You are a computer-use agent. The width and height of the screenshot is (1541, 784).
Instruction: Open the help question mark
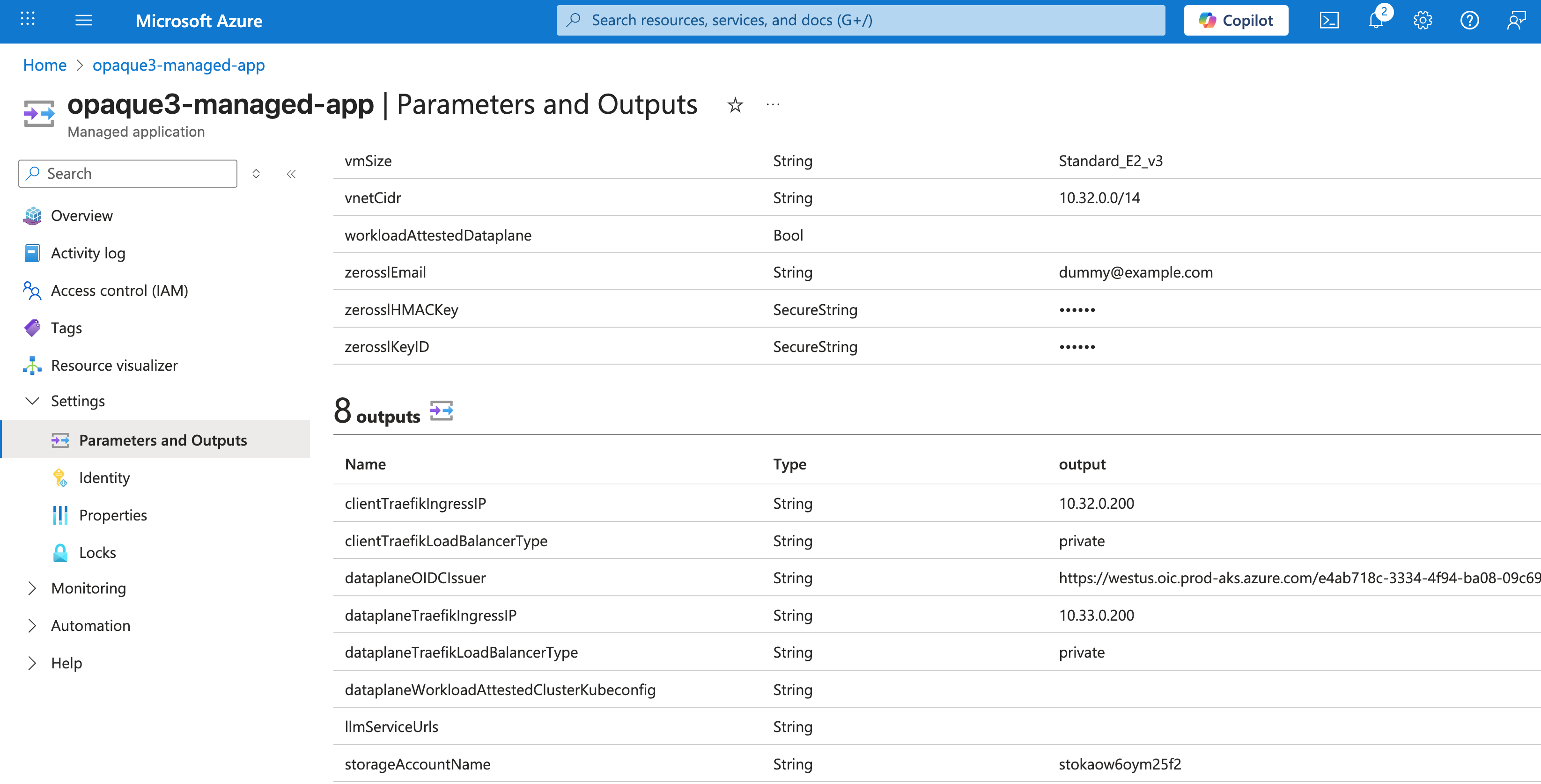pos(1469,20)
